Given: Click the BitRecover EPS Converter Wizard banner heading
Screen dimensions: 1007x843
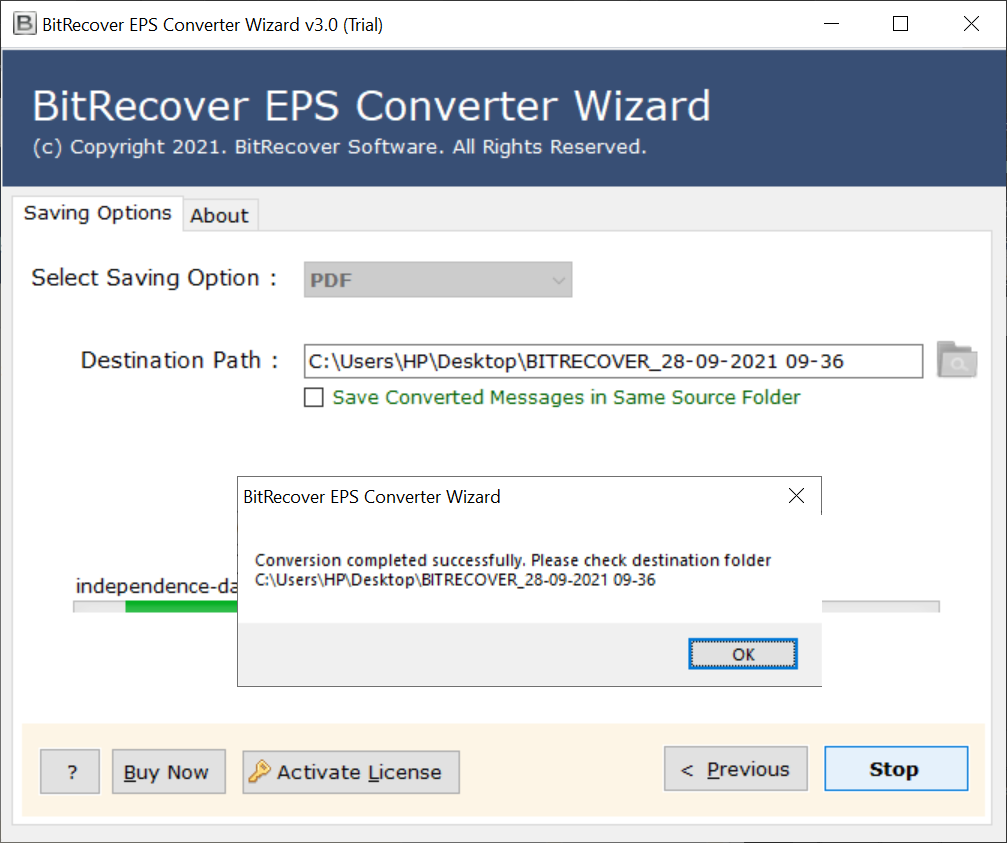Looking at the screenshot, I should tap(372, 105).
